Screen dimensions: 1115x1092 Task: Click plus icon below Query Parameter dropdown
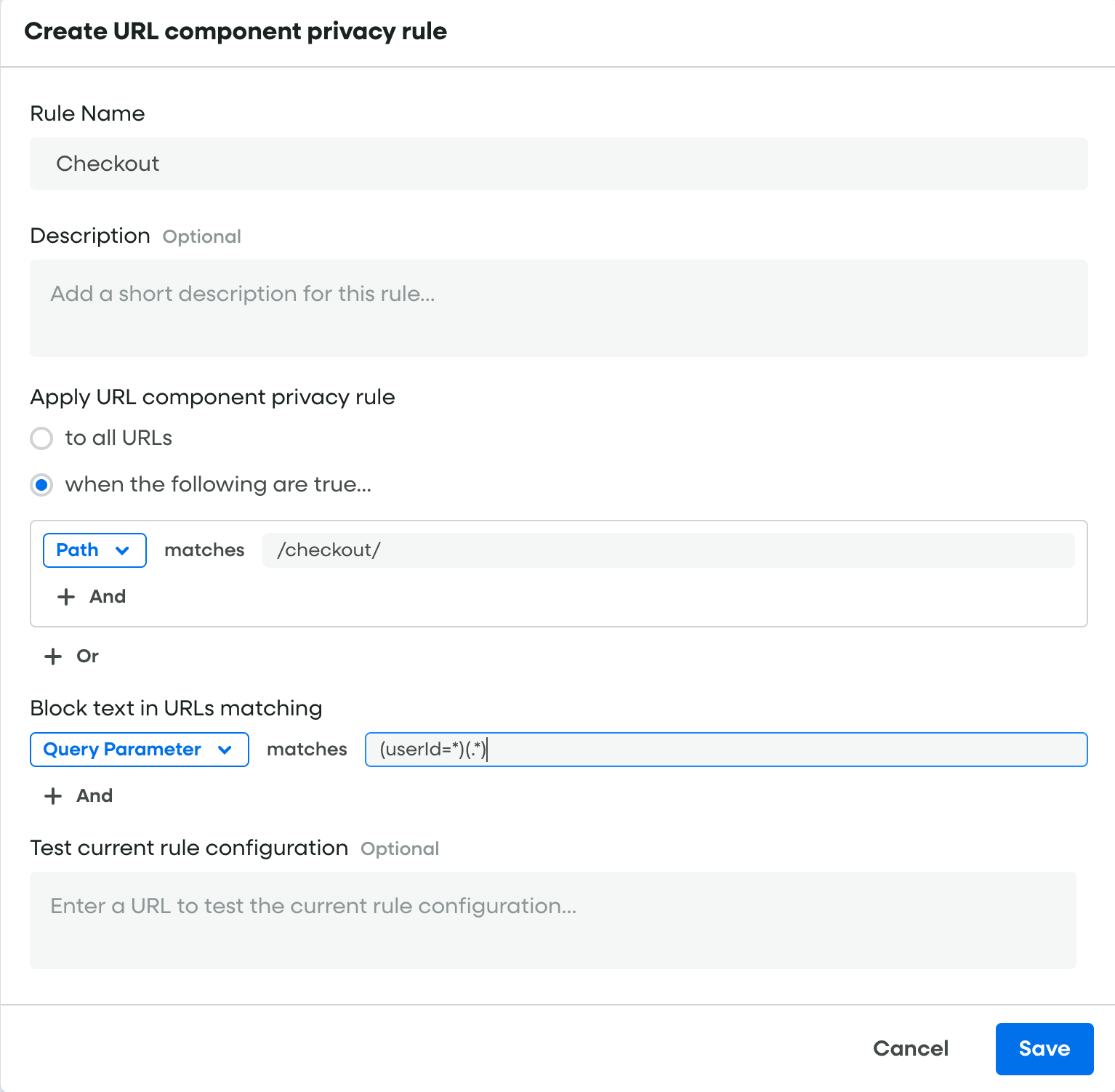[53, 796]
